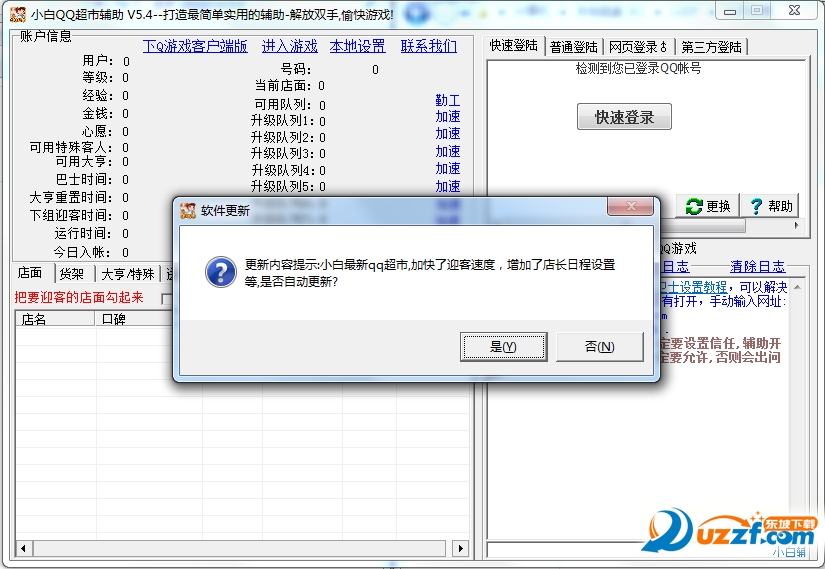Select the 大亨/特殊 tab
This screenshot has height=569, width=825.
point(127,274)
